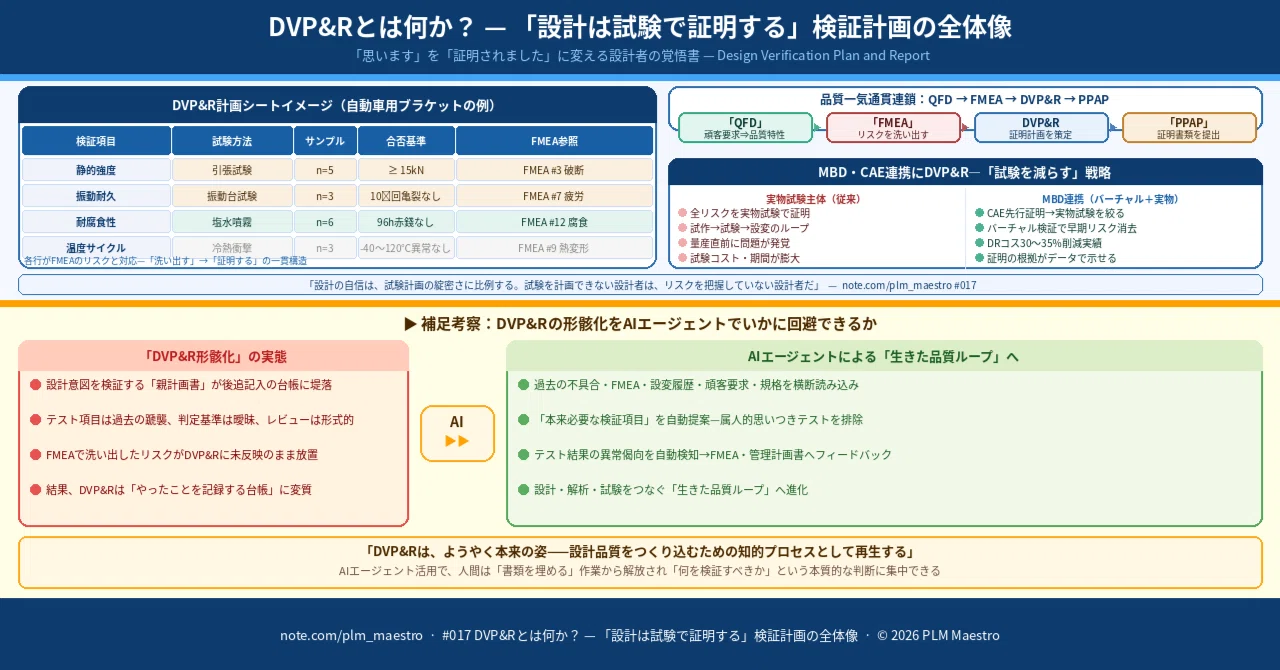Click the 振動台試験 cell
1280x670 pixels.
point(232,196)
